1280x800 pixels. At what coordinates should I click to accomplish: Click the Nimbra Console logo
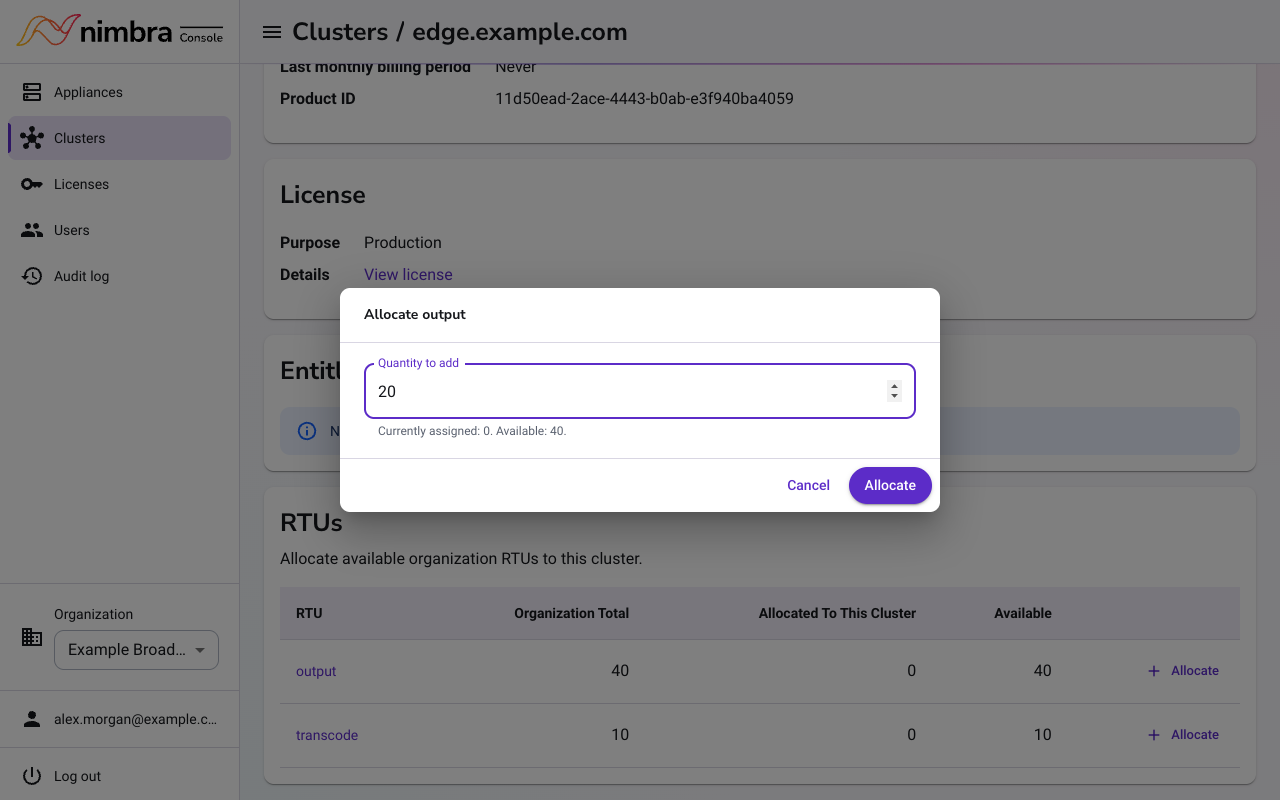(x=120, y=31)
